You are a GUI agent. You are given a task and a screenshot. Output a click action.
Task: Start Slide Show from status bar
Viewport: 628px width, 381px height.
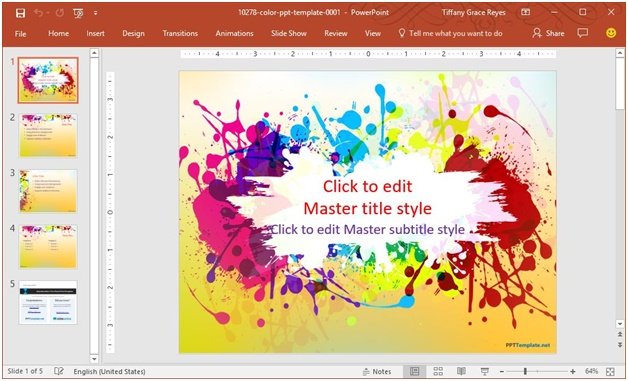(485, 371)
